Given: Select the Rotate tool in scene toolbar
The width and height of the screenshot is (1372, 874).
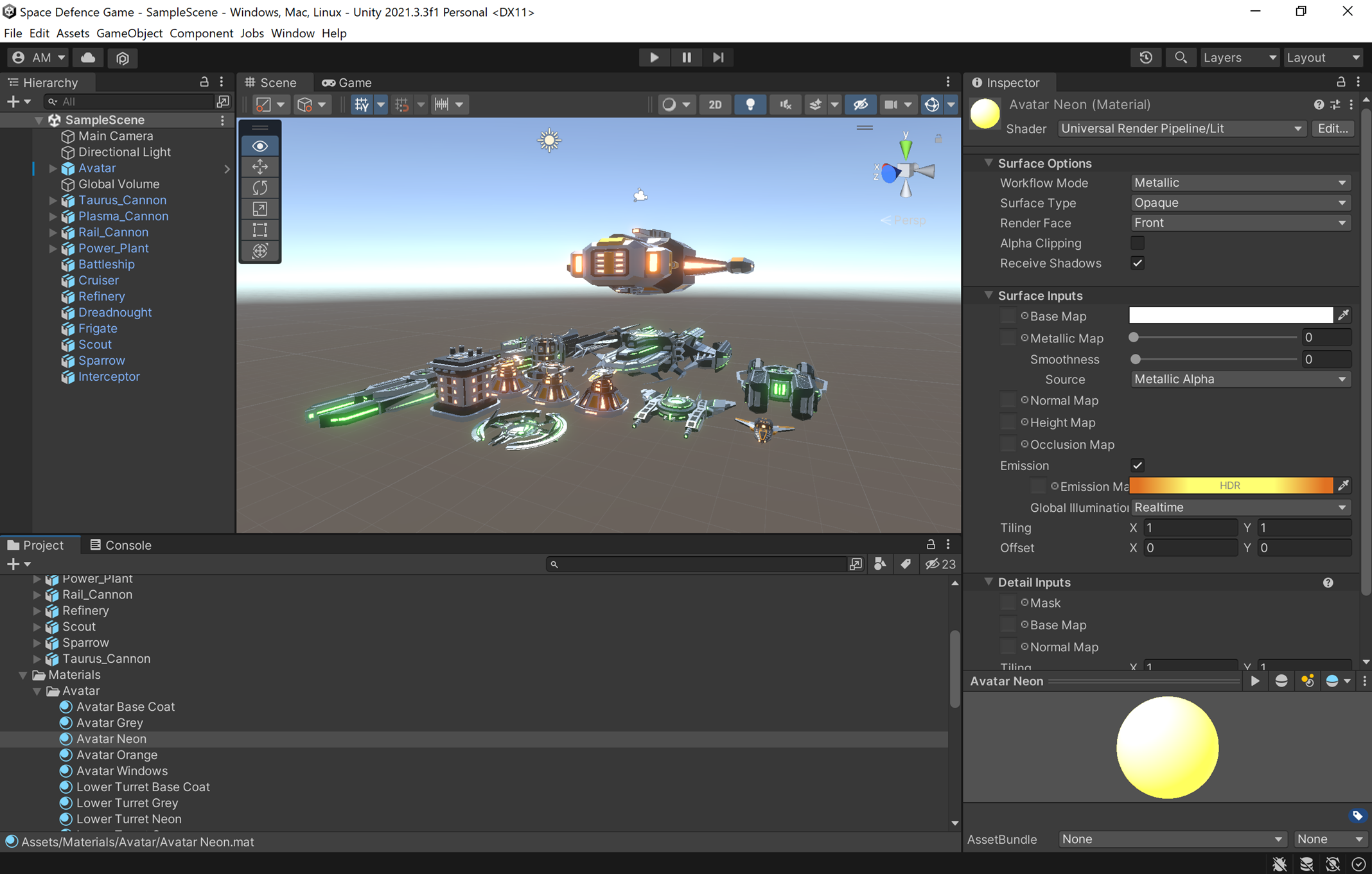Looking at the screenshot, I should coord(260,188).
